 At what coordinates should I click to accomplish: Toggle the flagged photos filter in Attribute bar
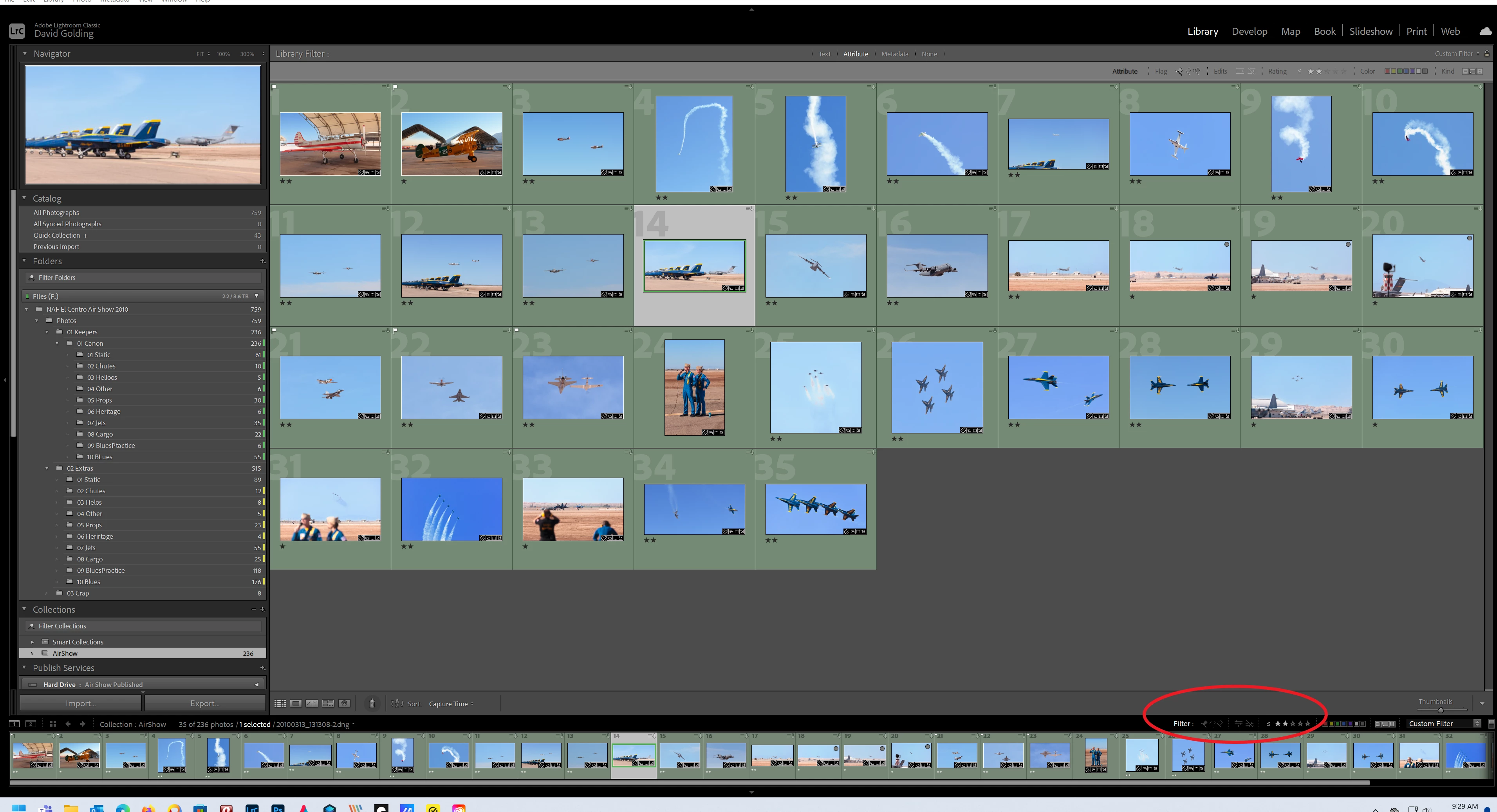1179,71
